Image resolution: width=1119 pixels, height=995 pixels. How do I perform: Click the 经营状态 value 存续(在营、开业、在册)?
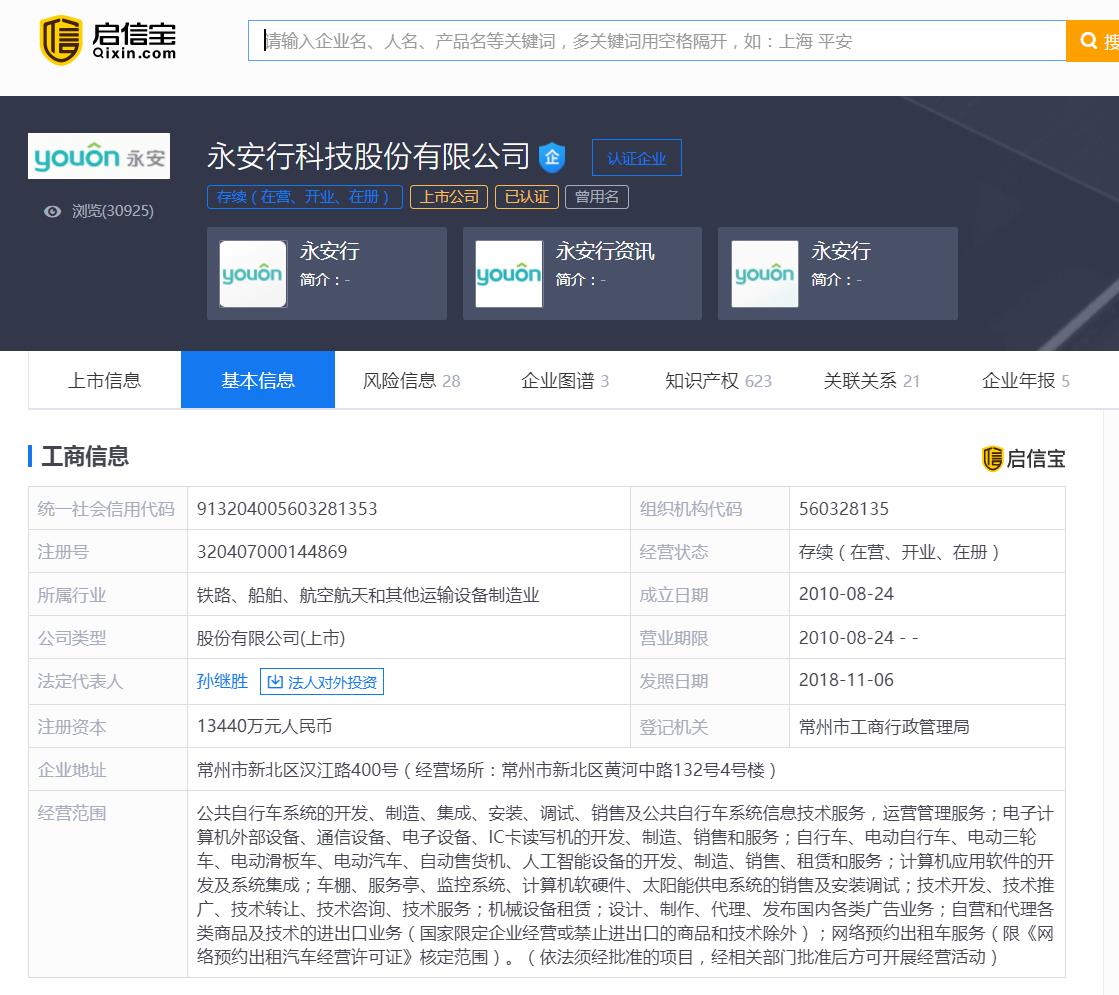point(899,552)
